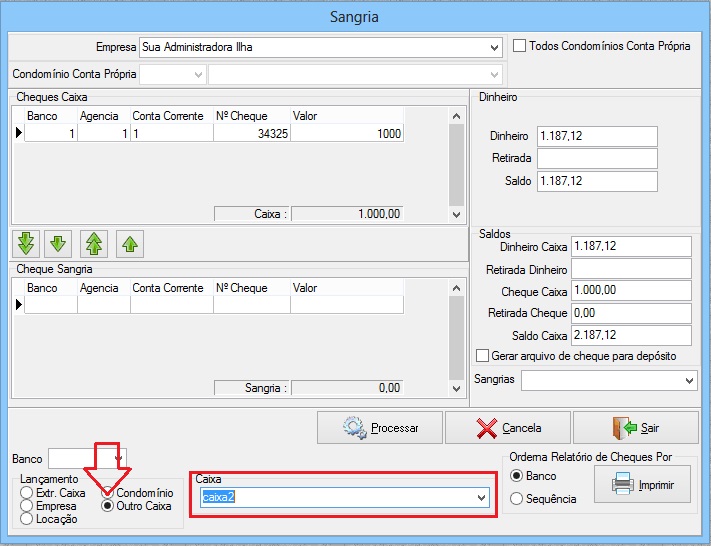
Task: Click the Cheque Caixa field showing 1.000,00
Action: [x=631, y=290]
